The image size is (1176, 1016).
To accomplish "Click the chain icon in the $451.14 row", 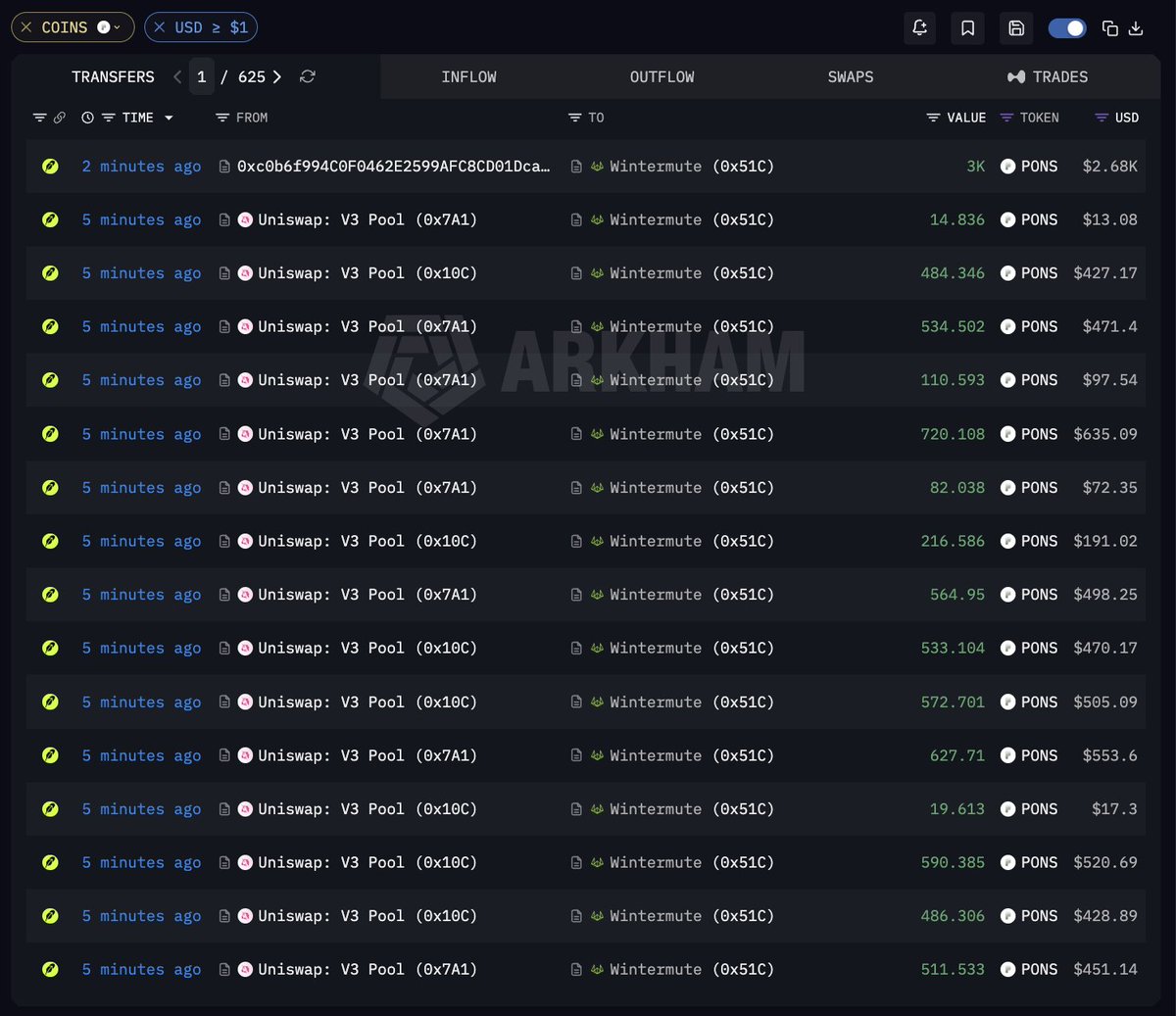I will pos(50,970).
